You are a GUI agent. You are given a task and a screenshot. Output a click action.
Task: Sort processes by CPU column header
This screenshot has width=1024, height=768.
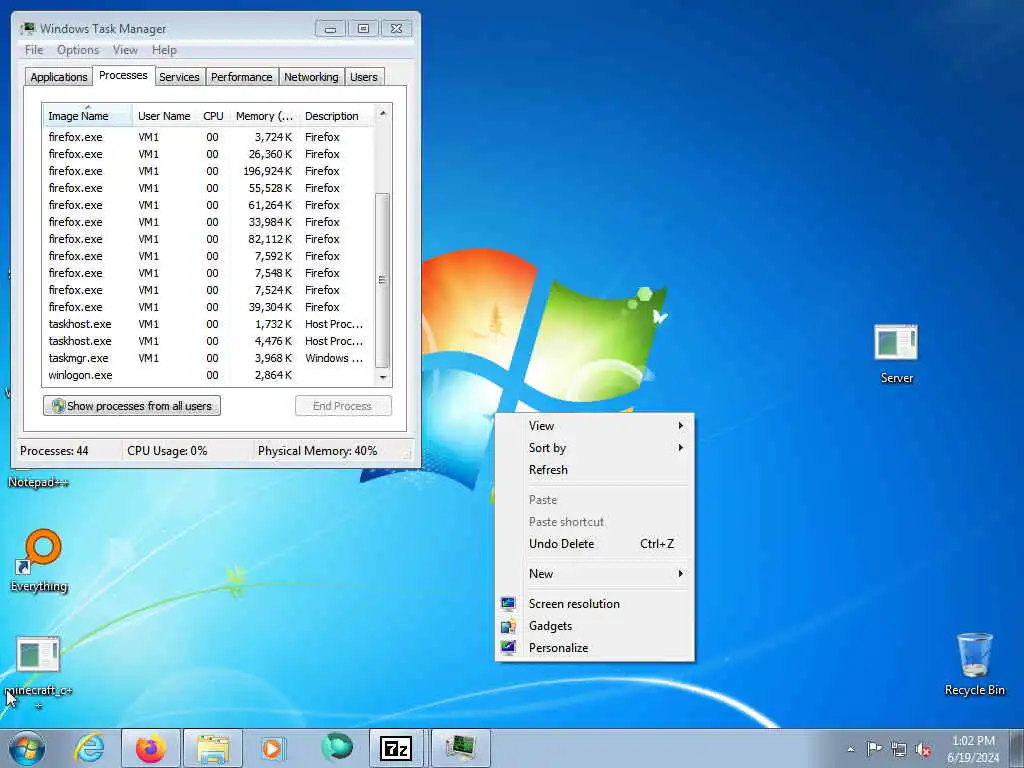coord(213,116)
